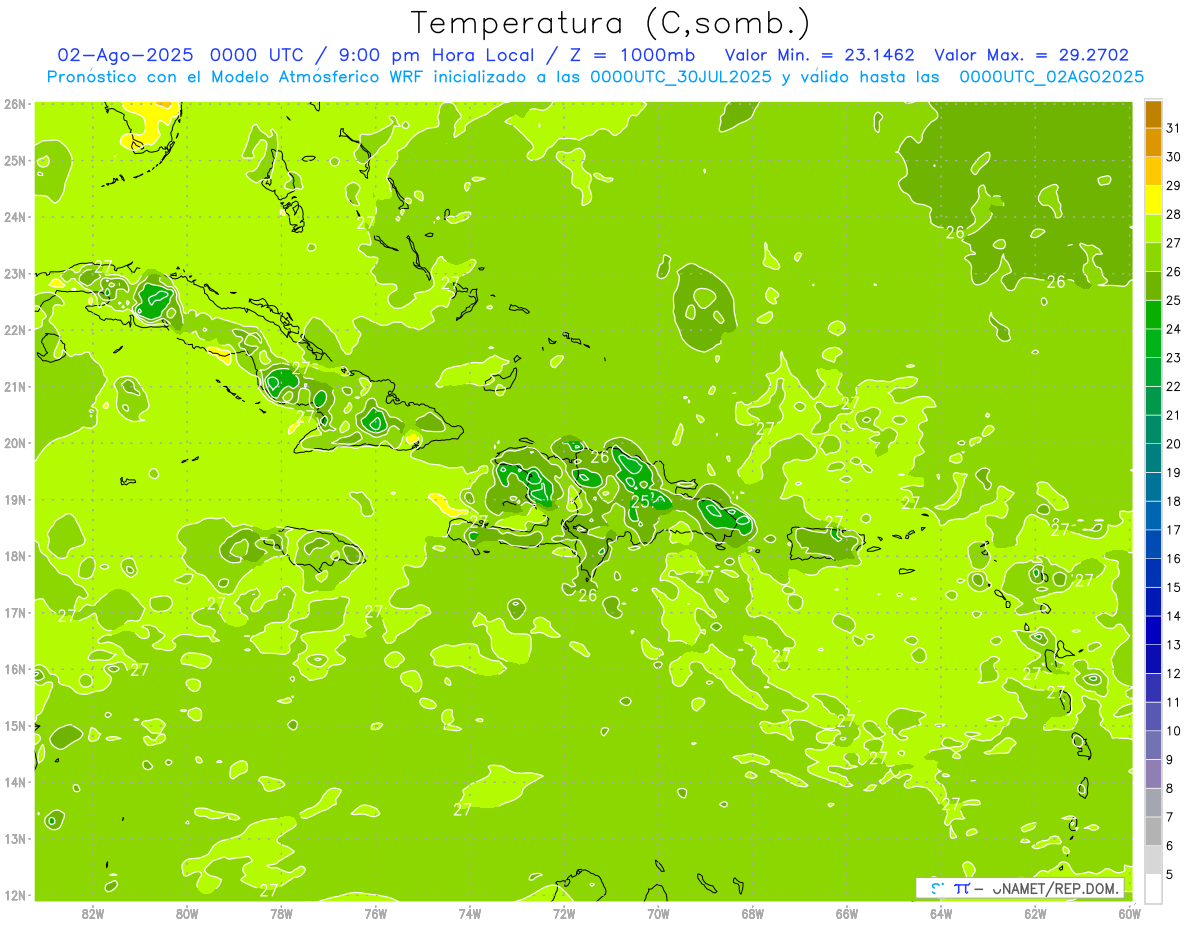Click the colorbar tick label 28
Image resolution: width=1200 pixels, height=927 pixels.
click(x=1174, y=214)
